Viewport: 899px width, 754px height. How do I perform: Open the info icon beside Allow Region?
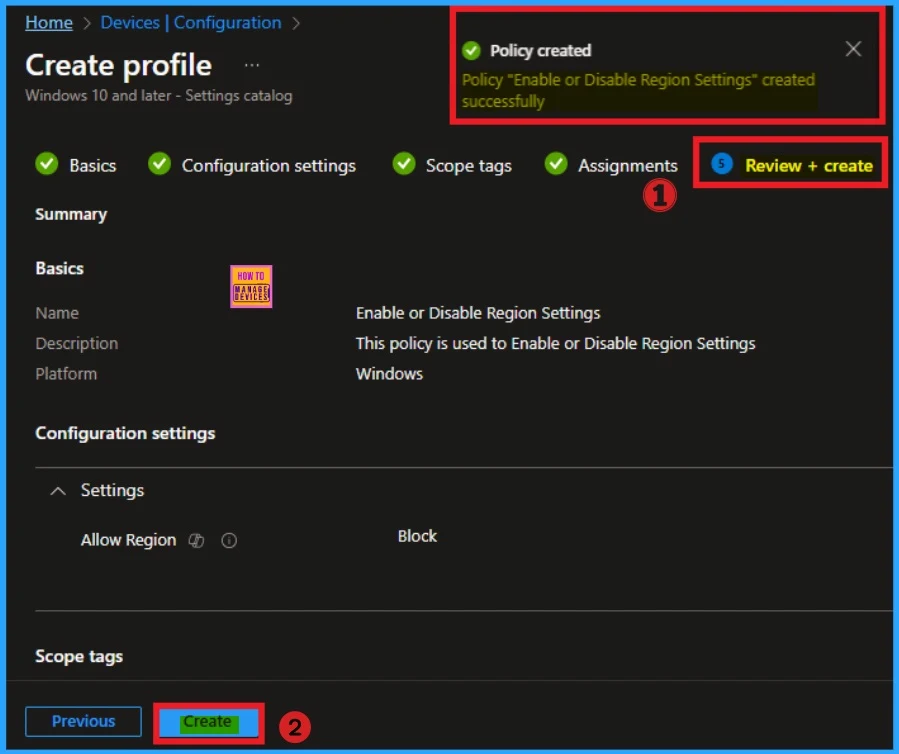tap(229, 540)
